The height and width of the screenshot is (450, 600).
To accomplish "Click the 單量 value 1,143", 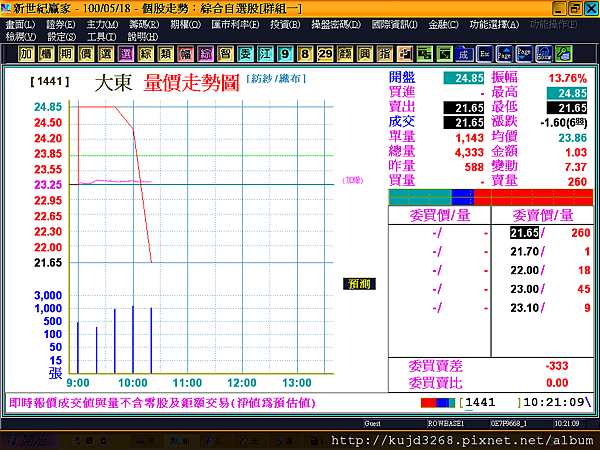I will [470, 138].
